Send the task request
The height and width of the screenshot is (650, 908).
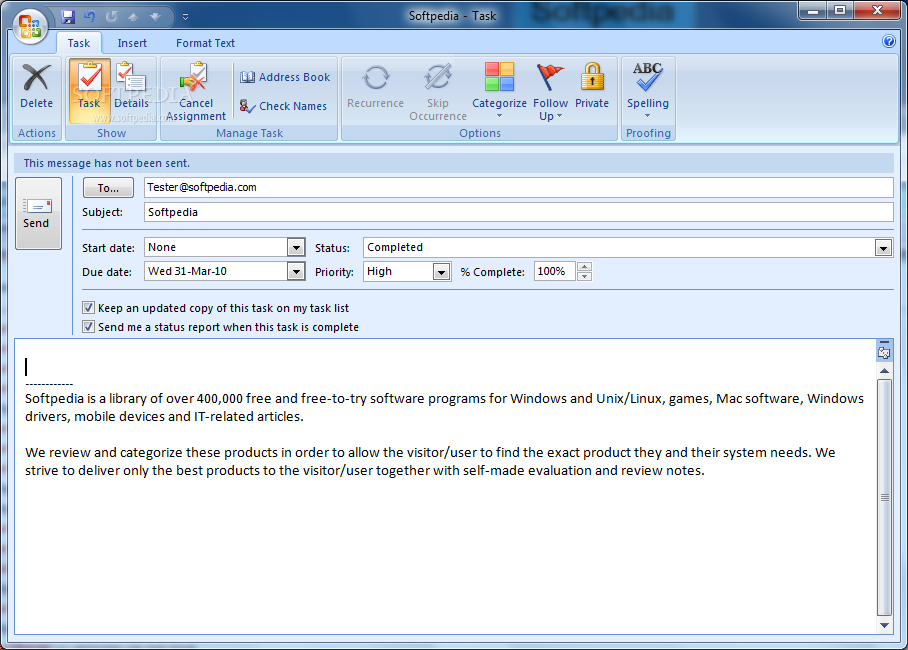[x=38, y=213]
